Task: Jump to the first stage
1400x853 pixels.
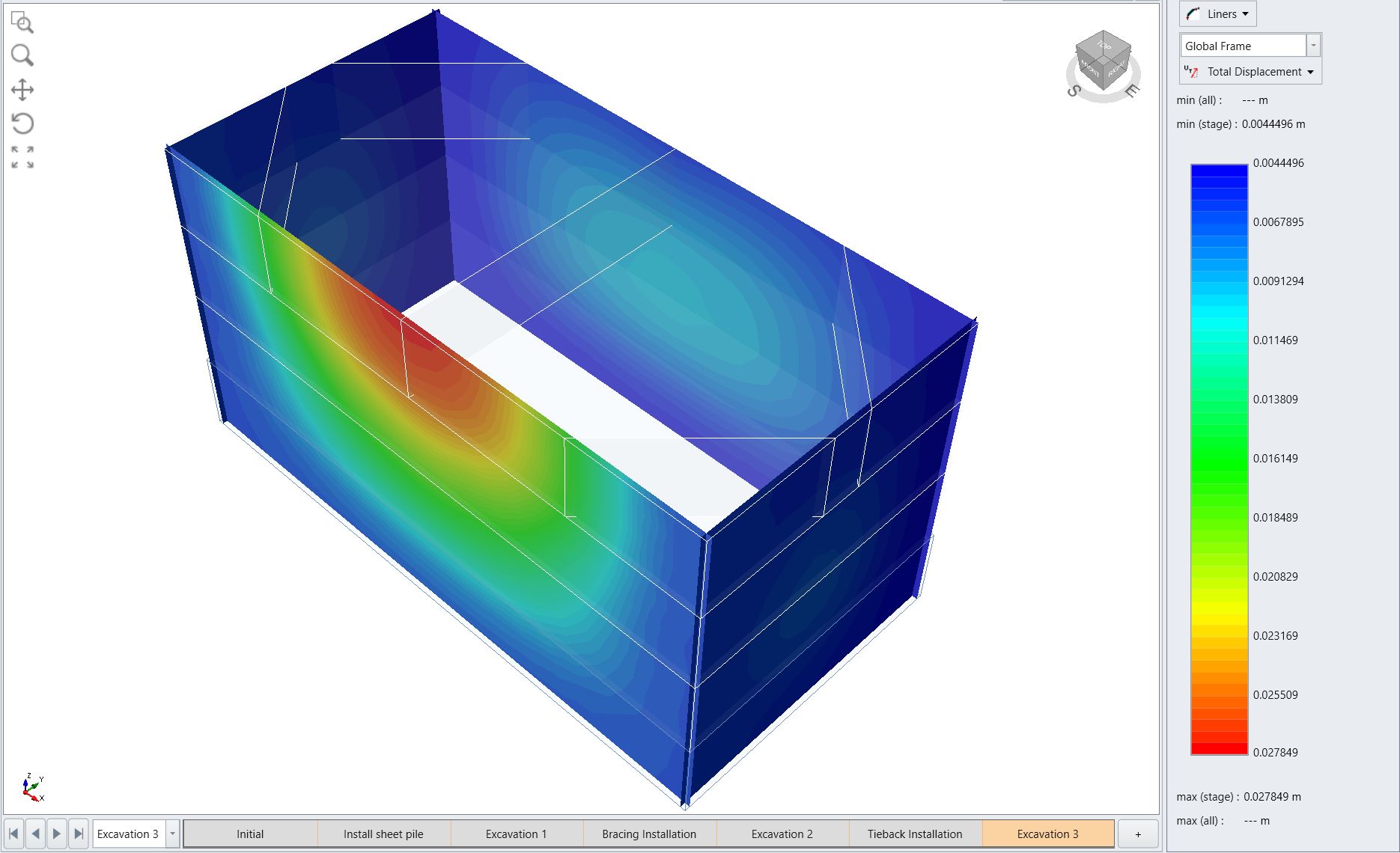Action: 14,834
